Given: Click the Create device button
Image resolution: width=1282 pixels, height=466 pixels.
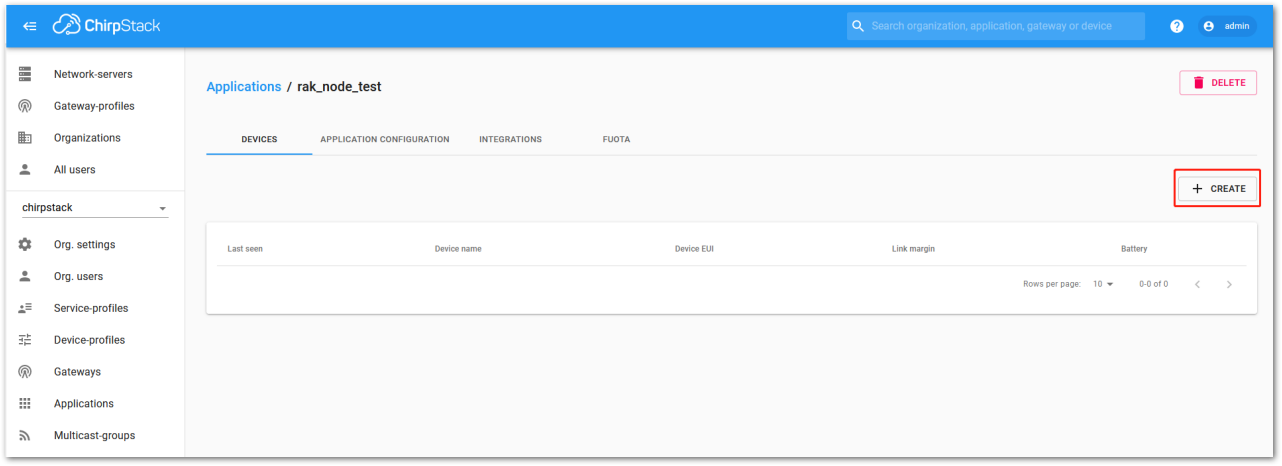Looking at the screenshot, I should [1217, 189].
